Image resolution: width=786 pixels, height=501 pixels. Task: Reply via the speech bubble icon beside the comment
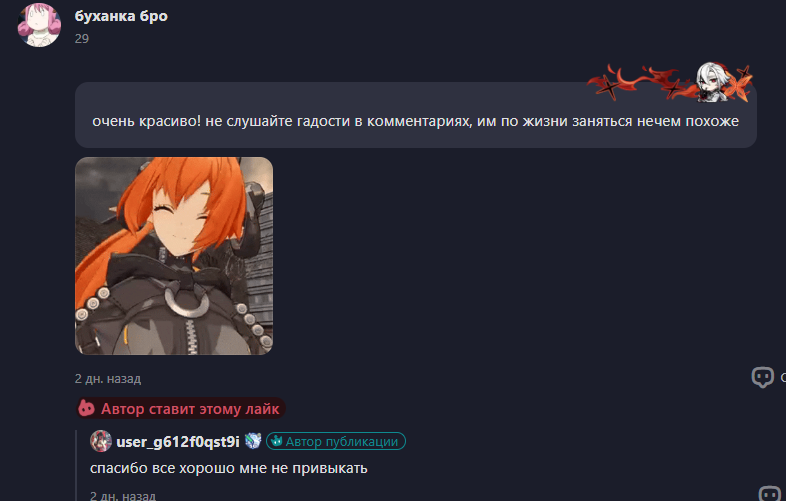[x=762, y=377]
